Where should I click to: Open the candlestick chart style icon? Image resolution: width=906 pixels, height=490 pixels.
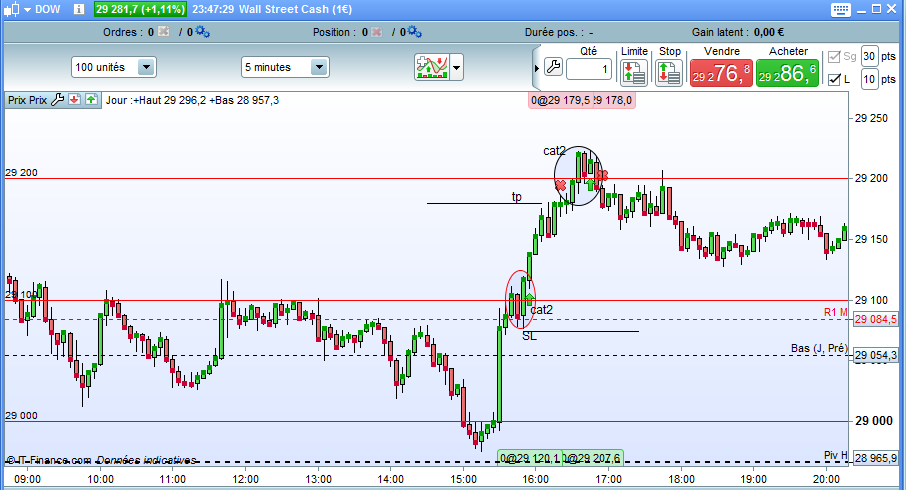pyautogui.click(x=14, y=9)
